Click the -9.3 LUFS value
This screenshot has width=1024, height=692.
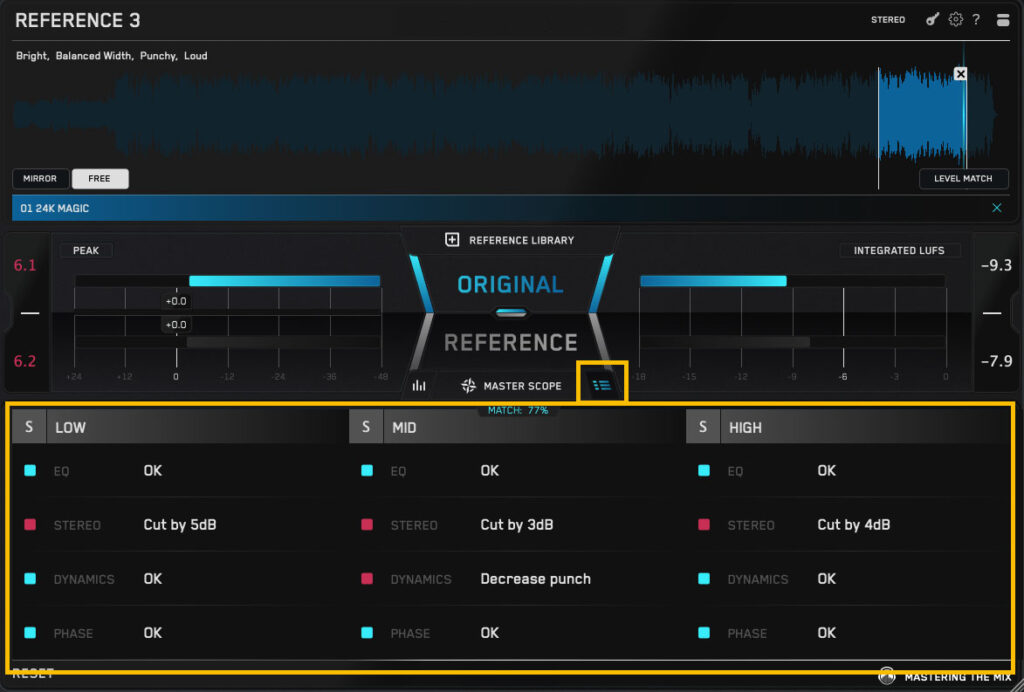pos(996,265)
